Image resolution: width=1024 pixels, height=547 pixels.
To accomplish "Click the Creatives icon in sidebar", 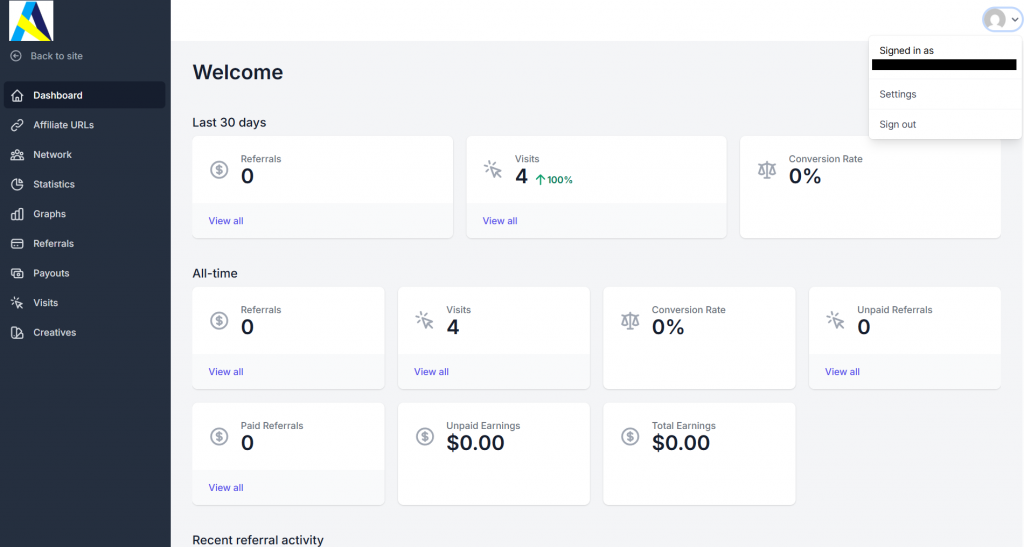I will (x=16, y=333).
